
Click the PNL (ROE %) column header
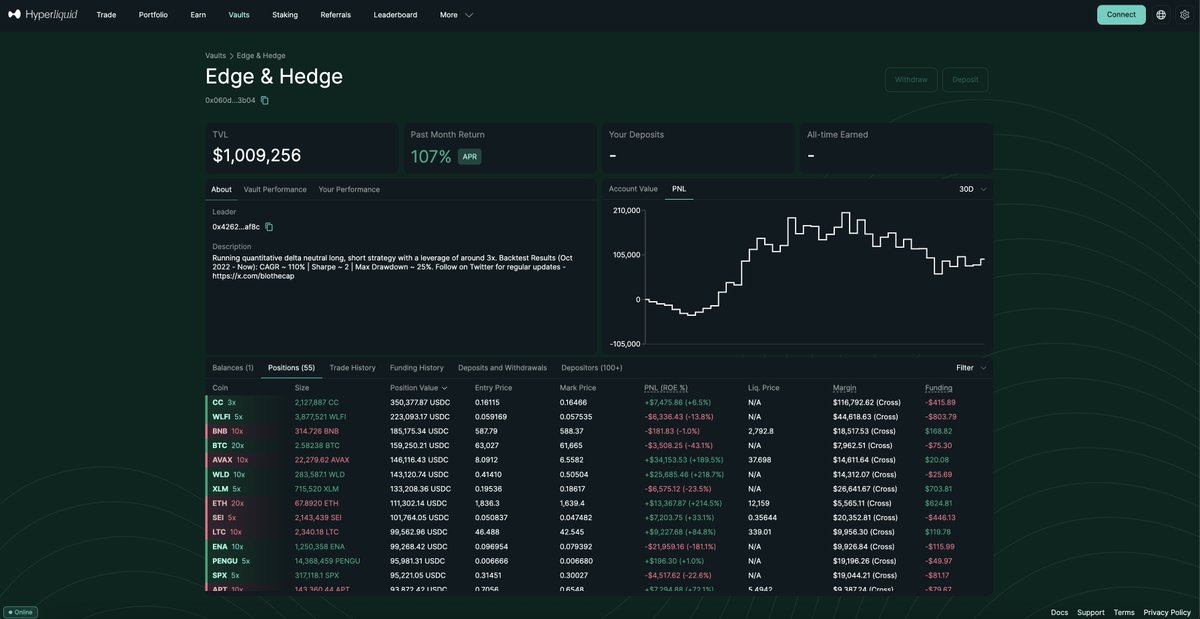click(x=667, y=388)
